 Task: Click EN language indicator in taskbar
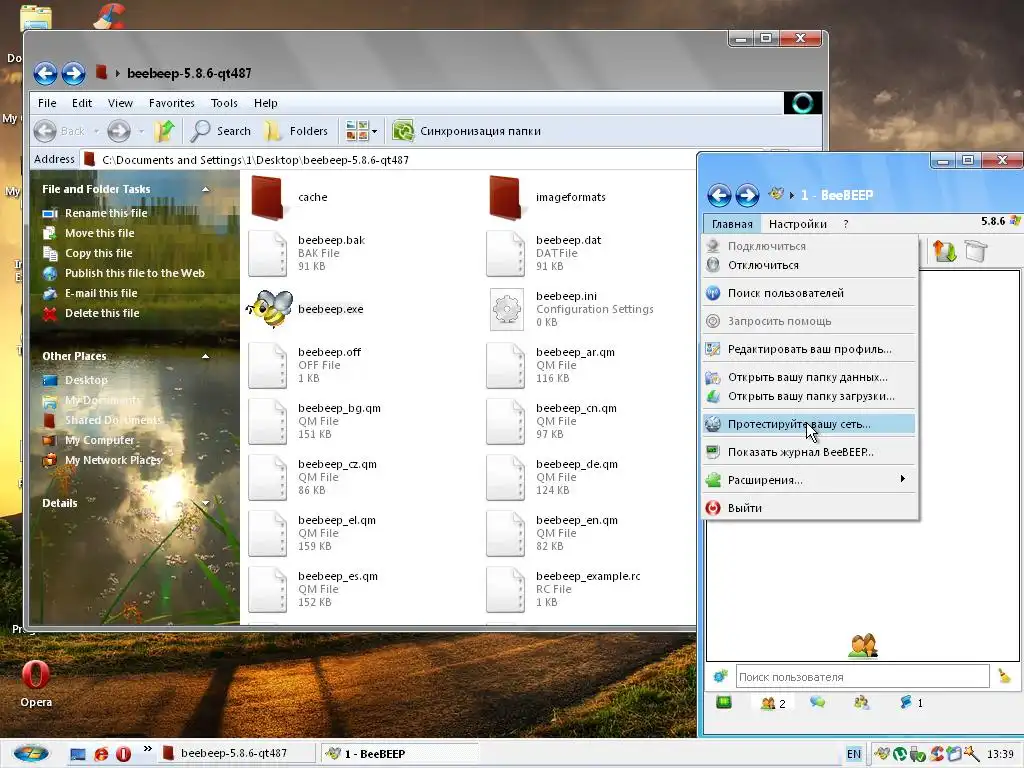point(854,754)
